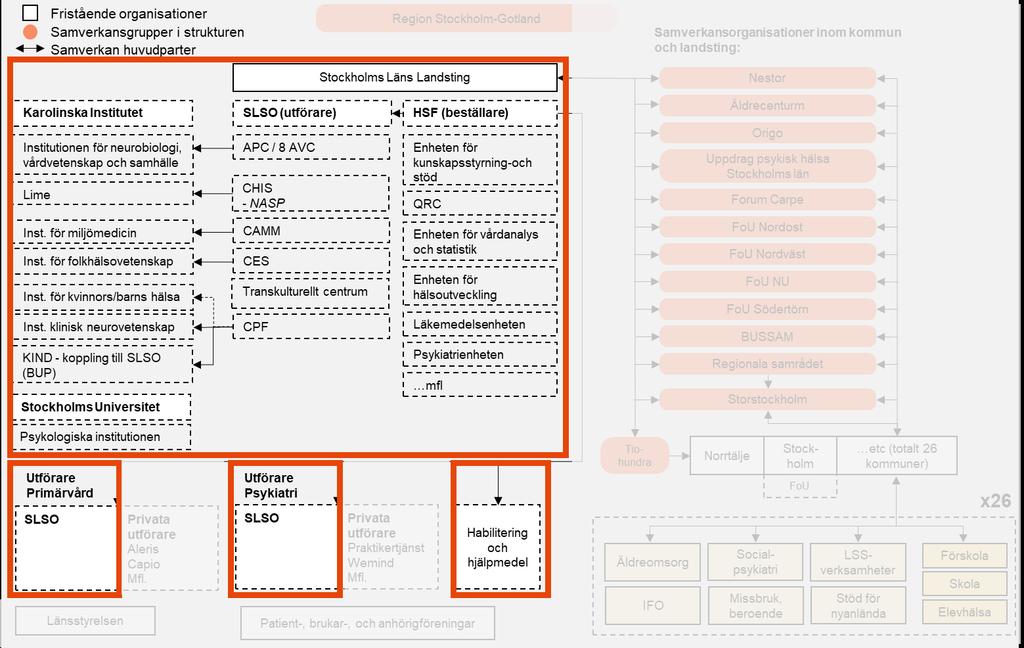Click the ...mfl box under HSF

click(480, 385)
